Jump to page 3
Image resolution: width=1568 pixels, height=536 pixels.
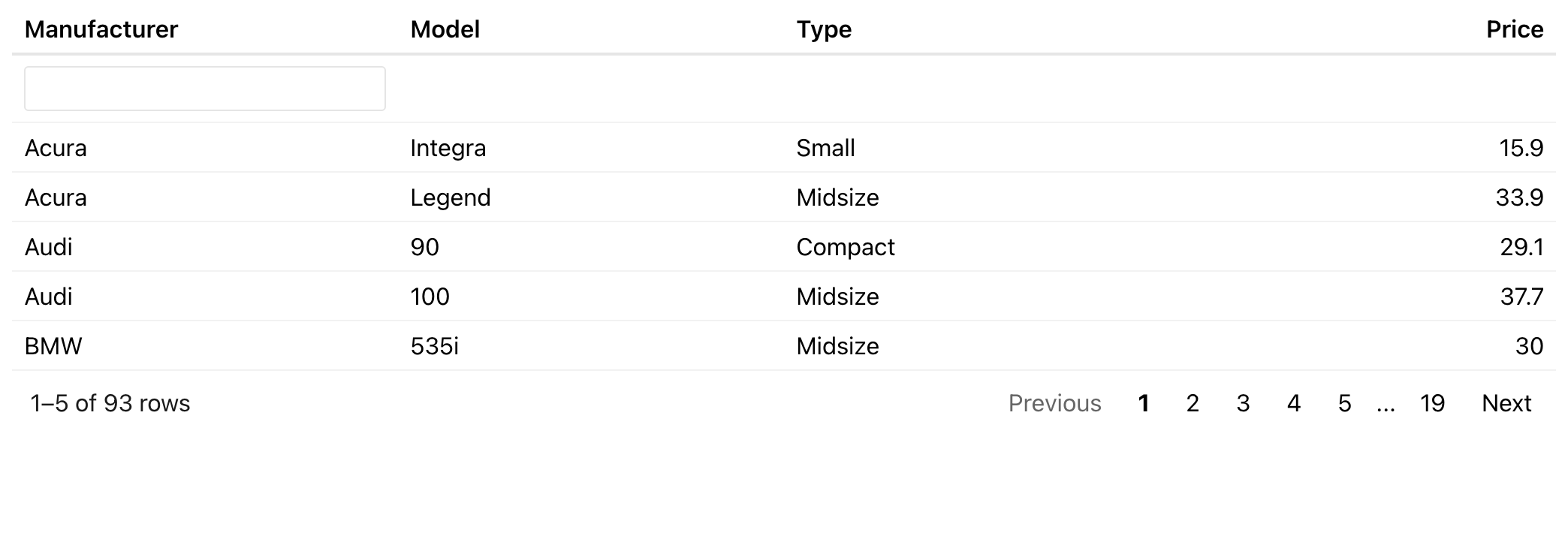(x=1243, y=403)
